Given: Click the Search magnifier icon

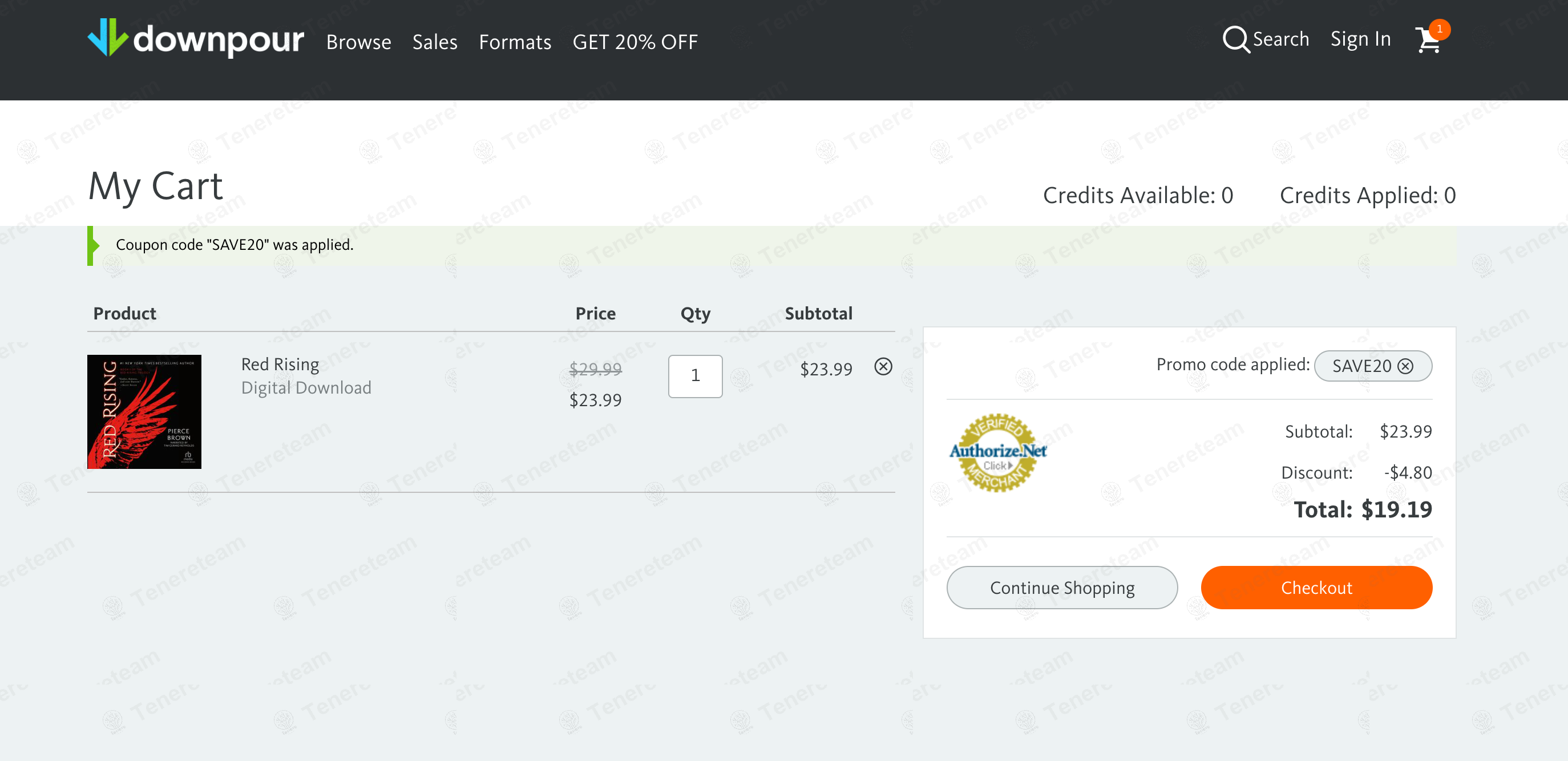Looking at the screenshot, I should [x=1236, y=39].
